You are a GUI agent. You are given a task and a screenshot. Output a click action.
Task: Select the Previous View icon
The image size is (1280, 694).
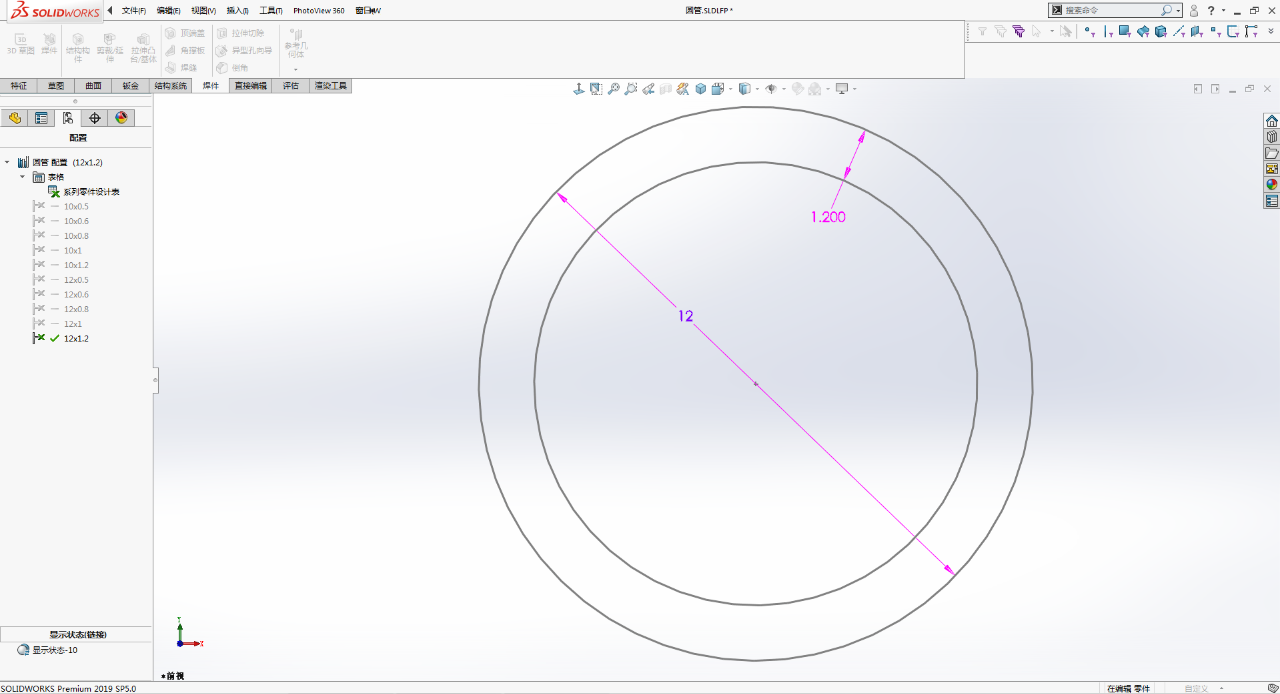pyautogui.click(x=648, y=88)
